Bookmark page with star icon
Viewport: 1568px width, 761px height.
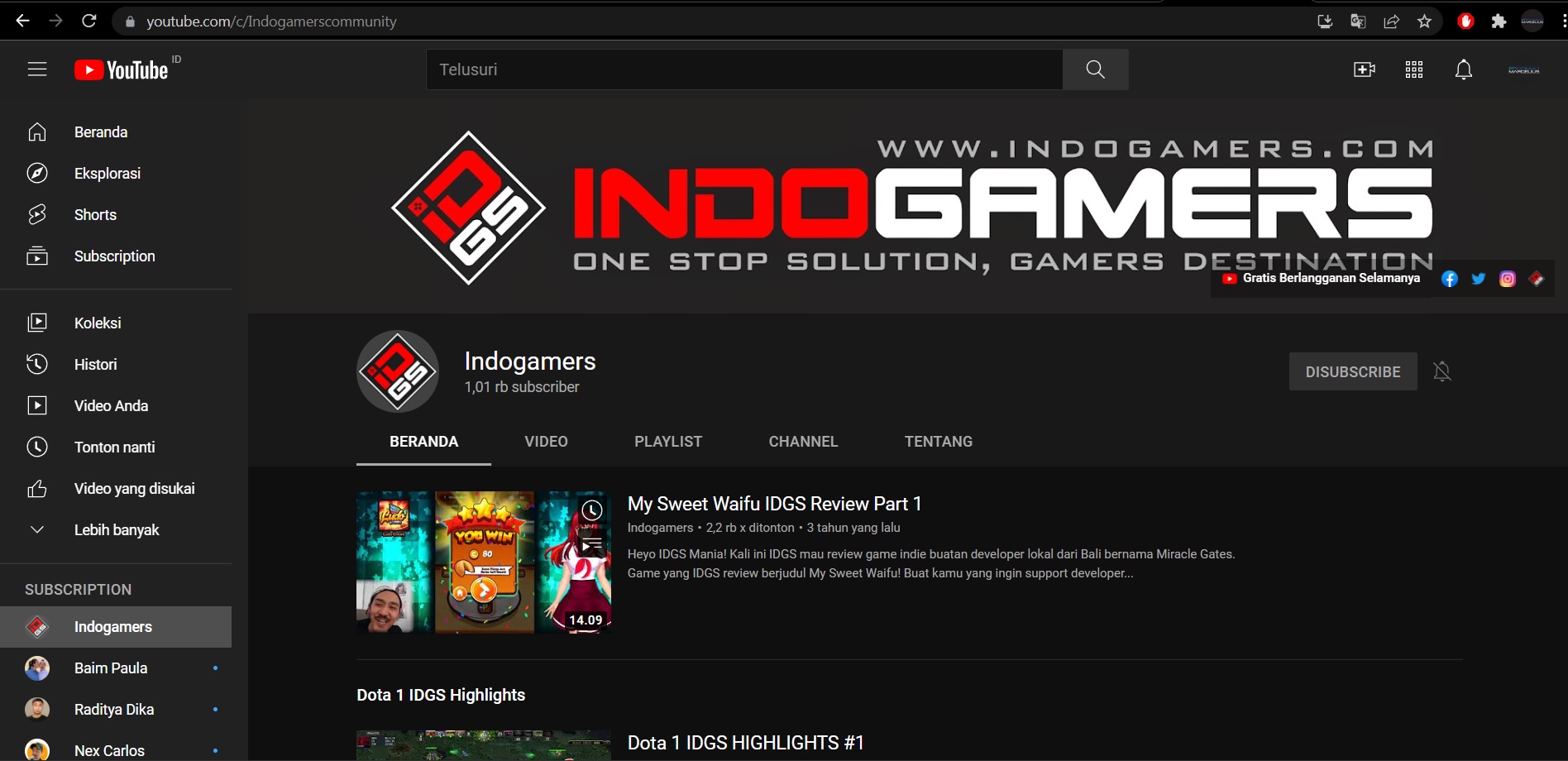(x=1424, y=22)
